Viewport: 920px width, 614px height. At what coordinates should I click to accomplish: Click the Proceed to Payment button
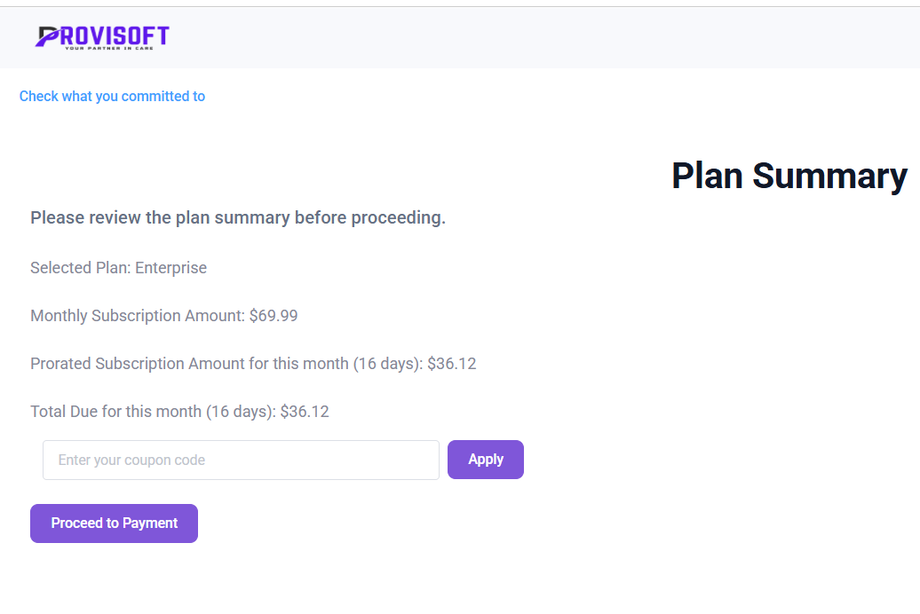114,523
